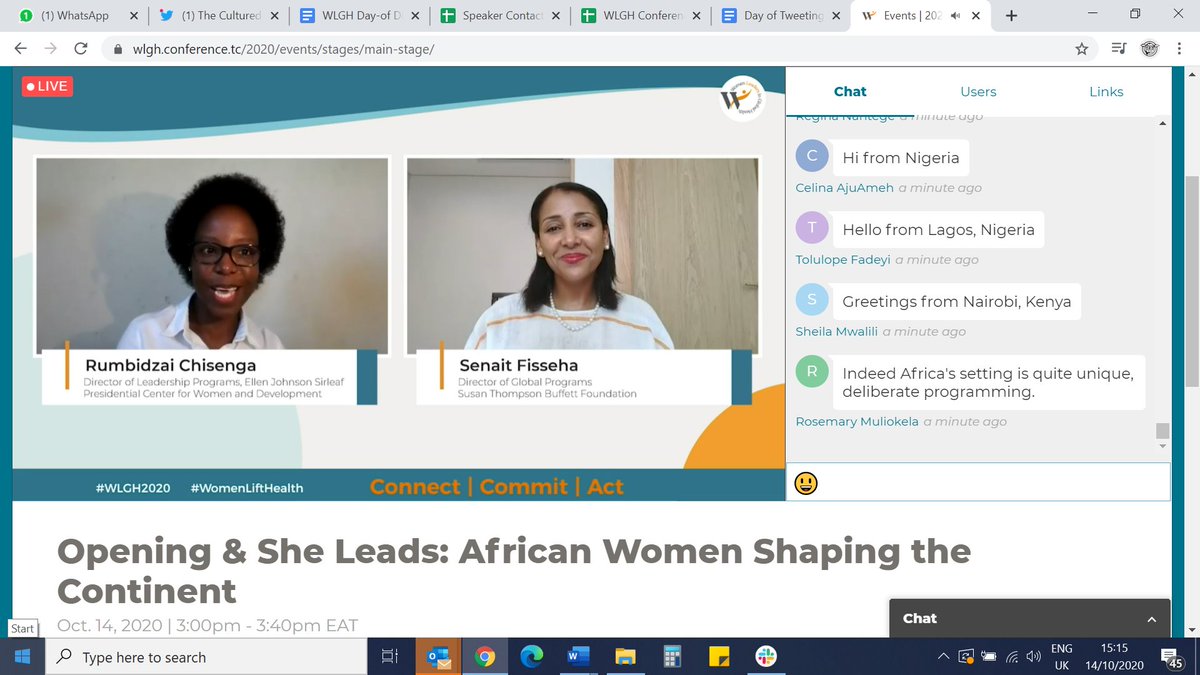The height and width of the screenshot is (675, 1200).
Task: Switch to WLGH Conference spreadsheet tab
Action: (x=640, y=16)
